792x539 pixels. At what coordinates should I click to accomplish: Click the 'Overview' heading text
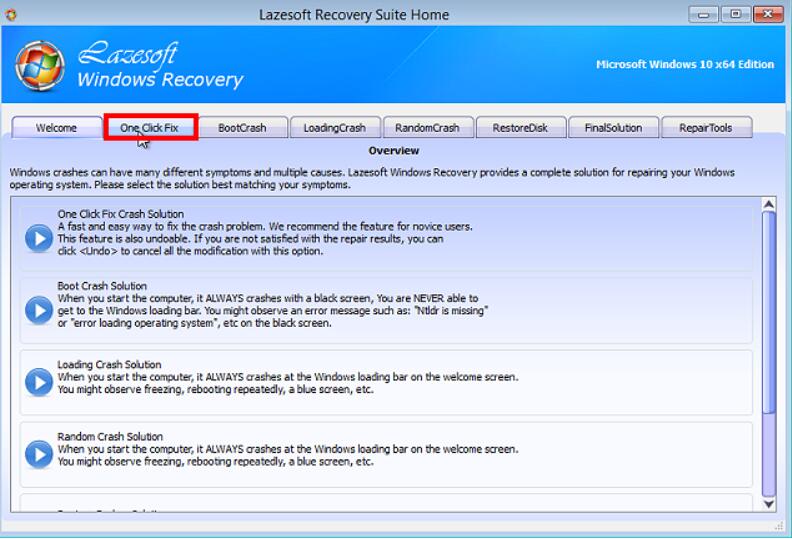pyautogui.click(x=394, y=151)
